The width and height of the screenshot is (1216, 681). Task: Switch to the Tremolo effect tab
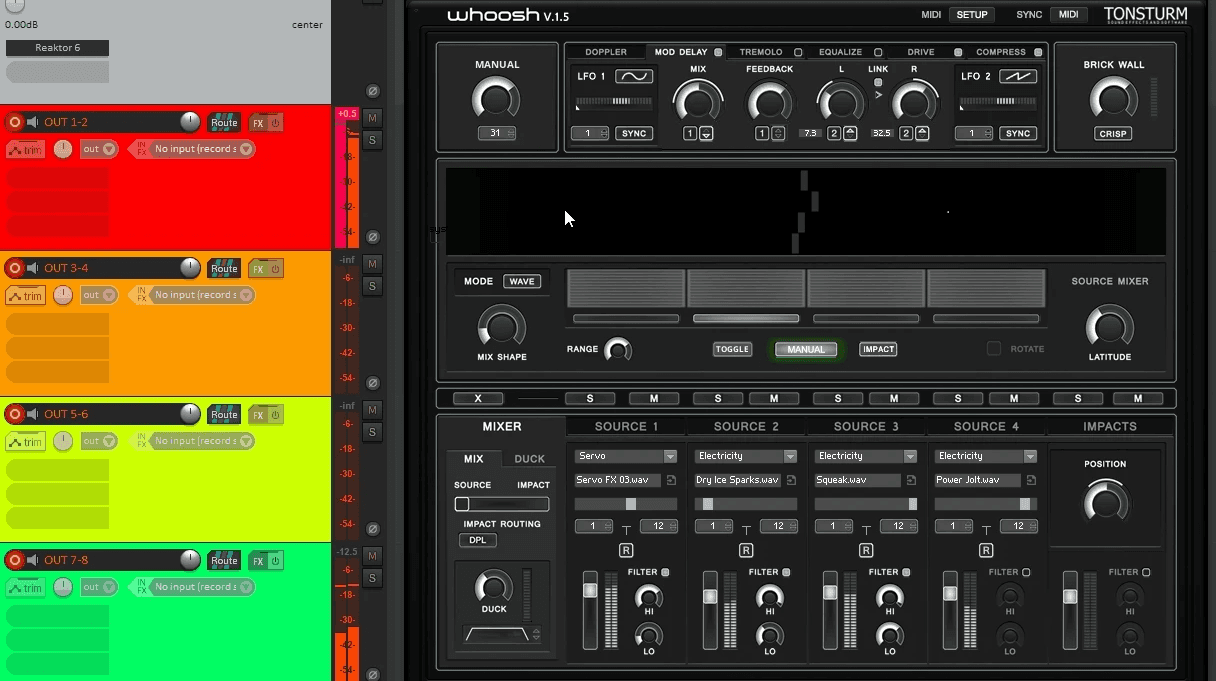coord(761,52)
